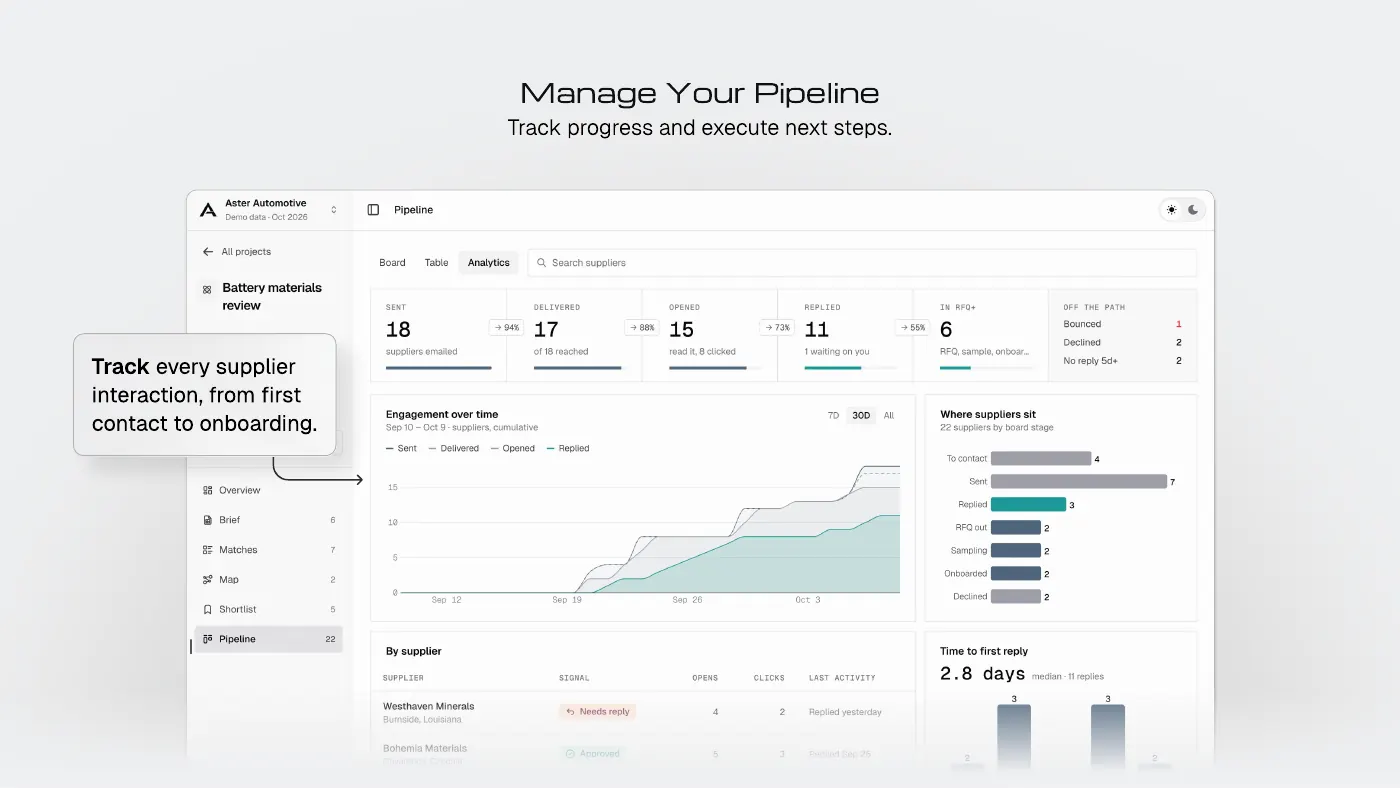Screen dimensions: 1400x788
Task: Click the Sent 18 stat card
Action: click(x=438, y=335)
